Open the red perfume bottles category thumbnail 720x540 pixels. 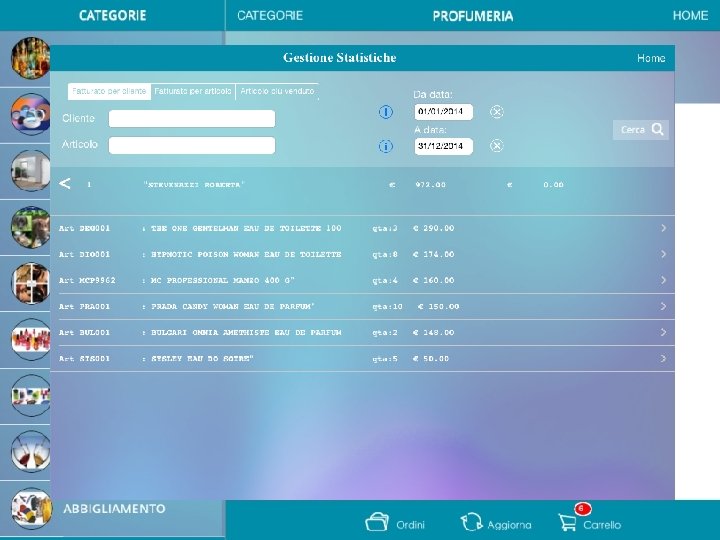(x=30, y=340)
